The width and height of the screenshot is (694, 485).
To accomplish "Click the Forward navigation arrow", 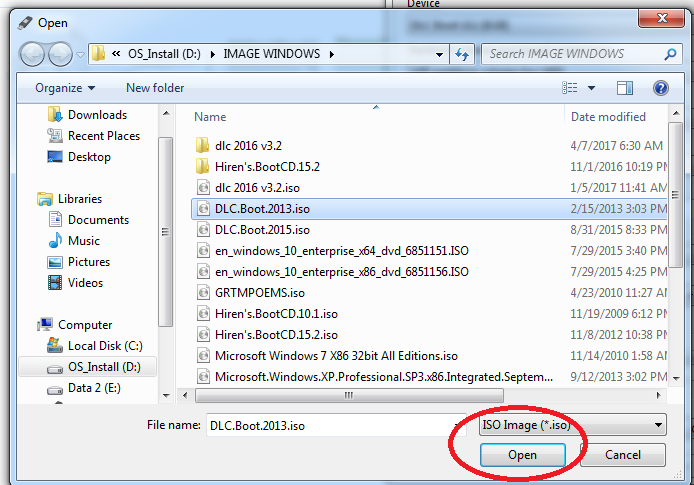I will click(60, 54).
